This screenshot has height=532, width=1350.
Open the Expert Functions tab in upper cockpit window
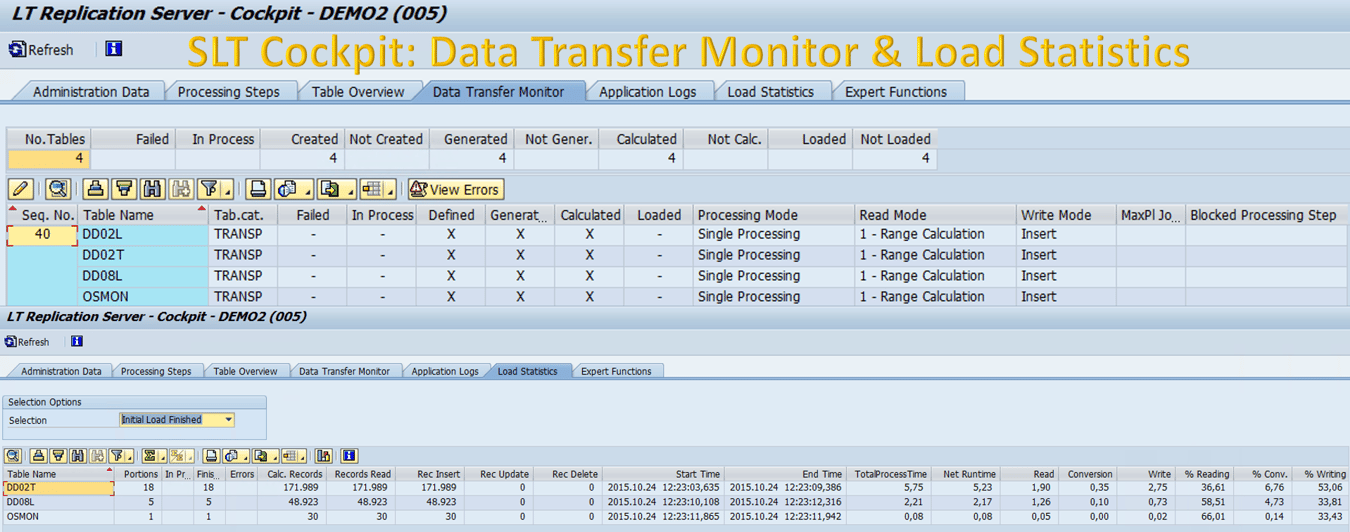point(895,92)
